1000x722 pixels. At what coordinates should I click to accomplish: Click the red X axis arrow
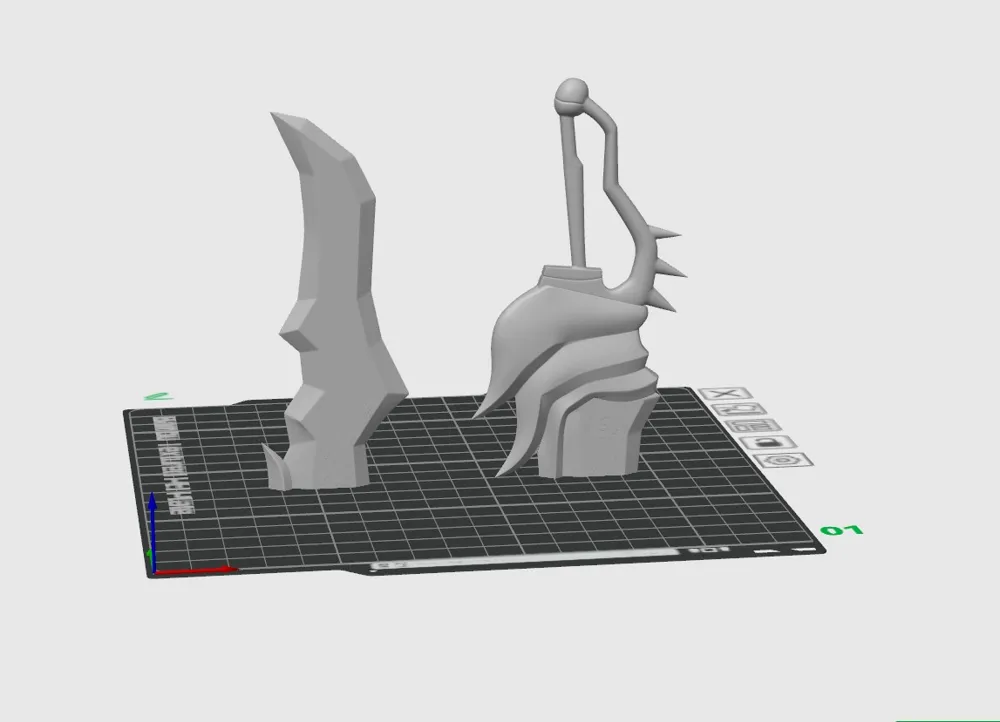coord(196,570)
